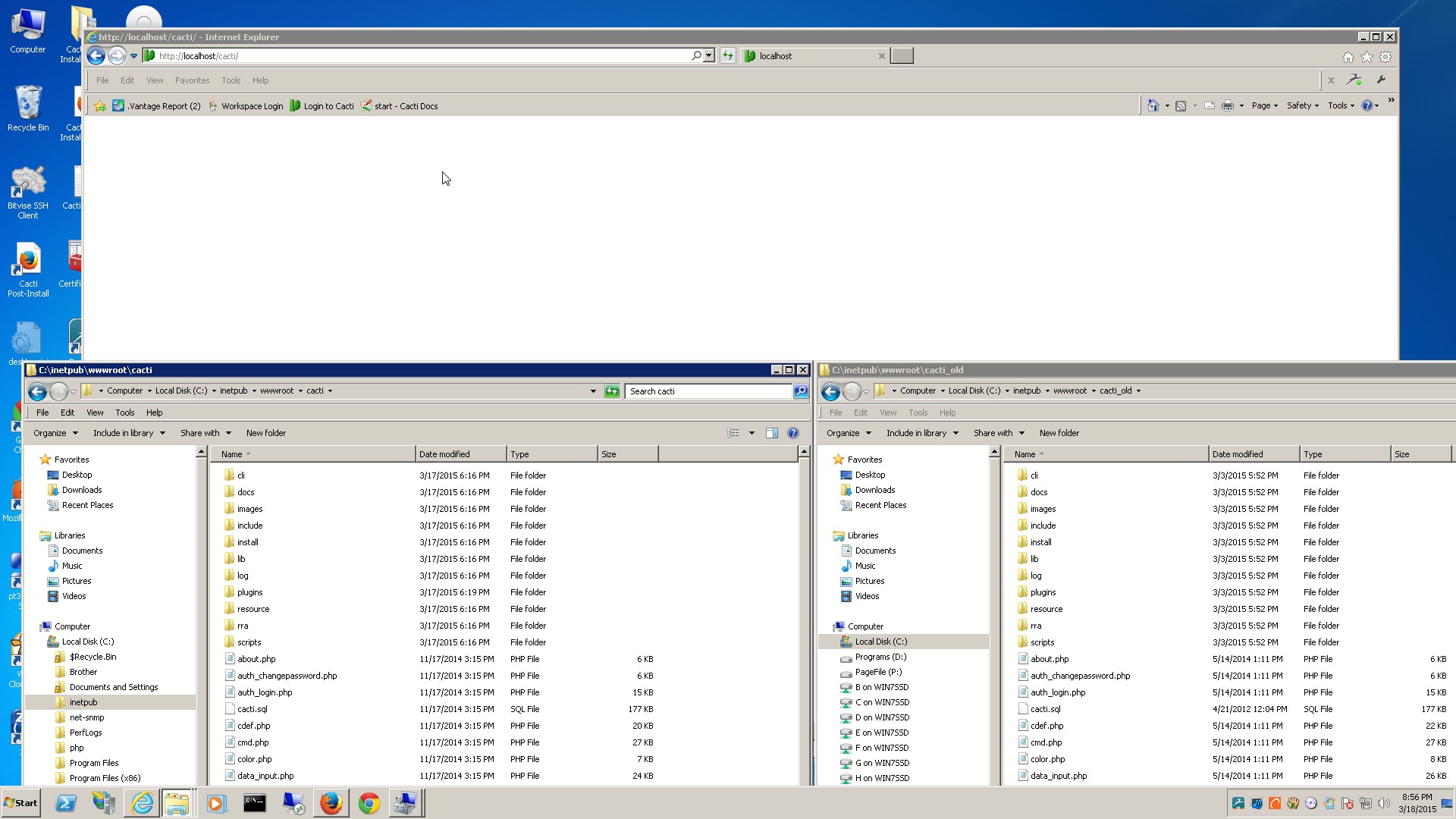Select the localhost tab in IE
The image size is (1456, 819).
click(x=815, y=55)
